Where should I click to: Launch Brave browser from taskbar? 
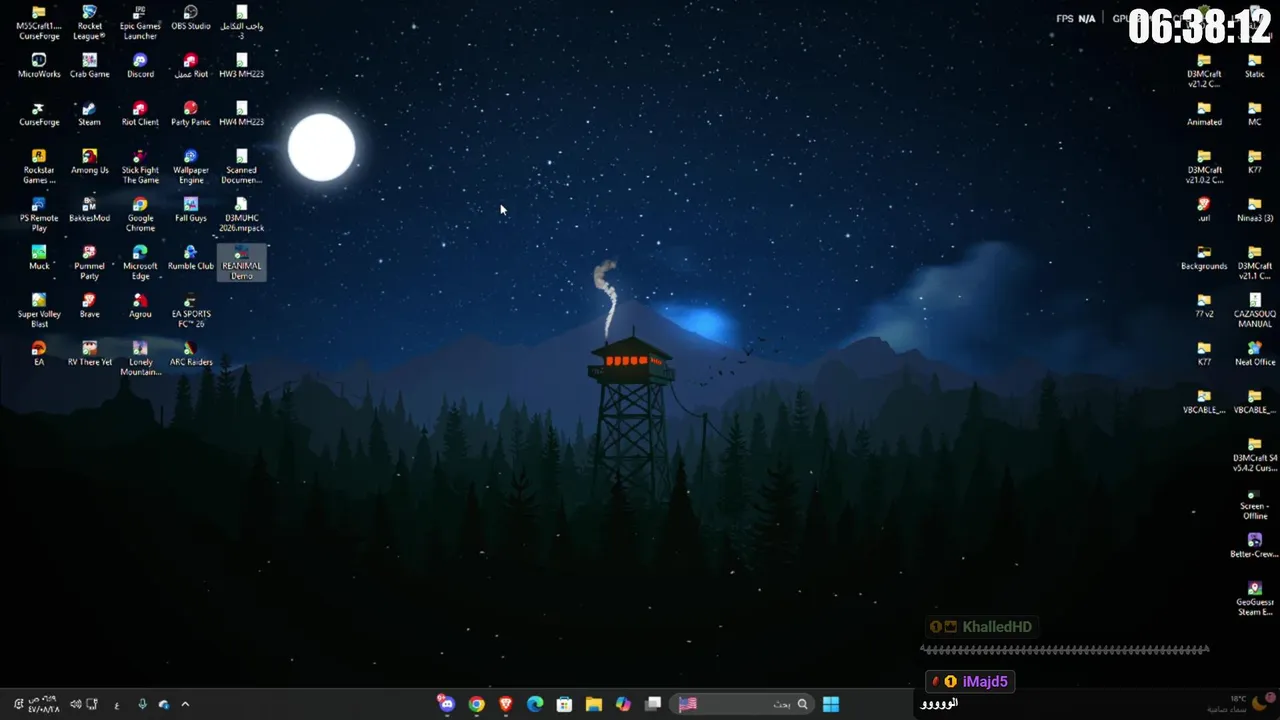pyautogui.click(x=505, y=704)
